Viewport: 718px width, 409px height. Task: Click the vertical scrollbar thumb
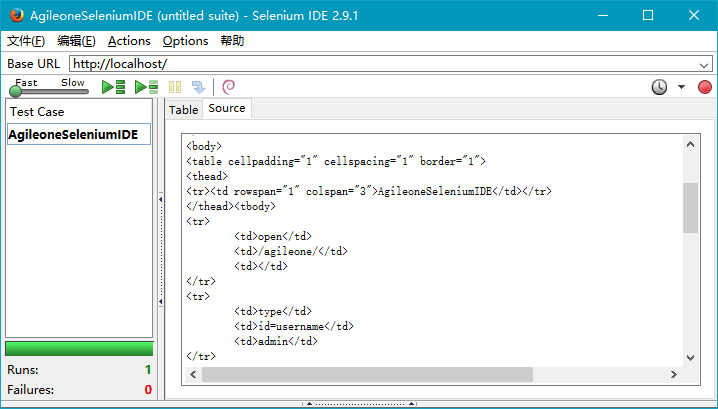(x=691, y=208)
